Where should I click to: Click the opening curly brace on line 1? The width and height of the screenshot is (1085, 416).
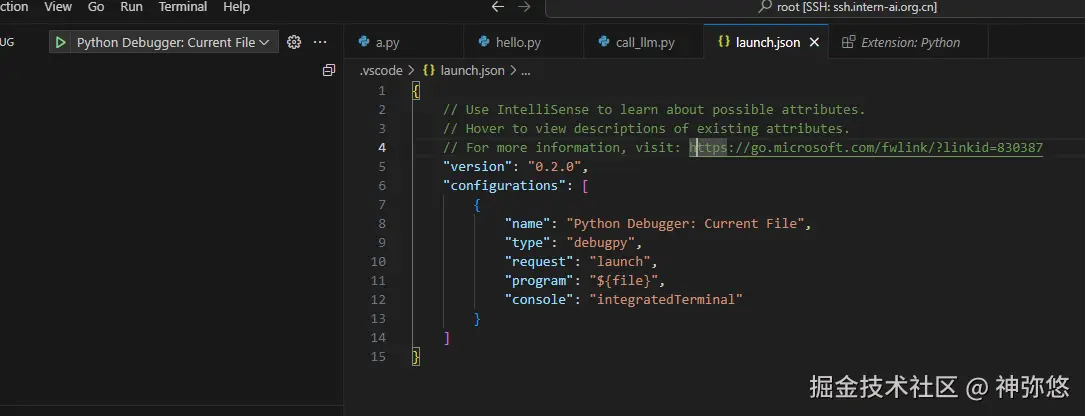pos(416,91)
